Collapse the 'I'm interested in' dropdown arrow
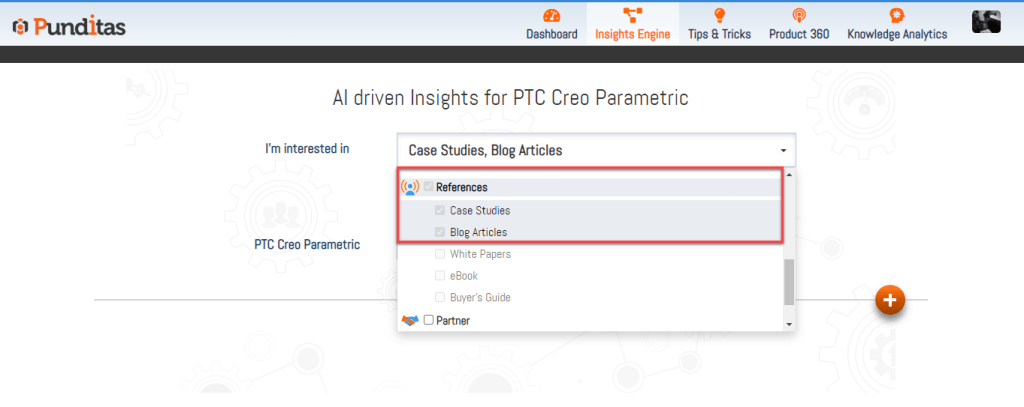This screenshot has width=1024, height=407. (x=784, y=151)
